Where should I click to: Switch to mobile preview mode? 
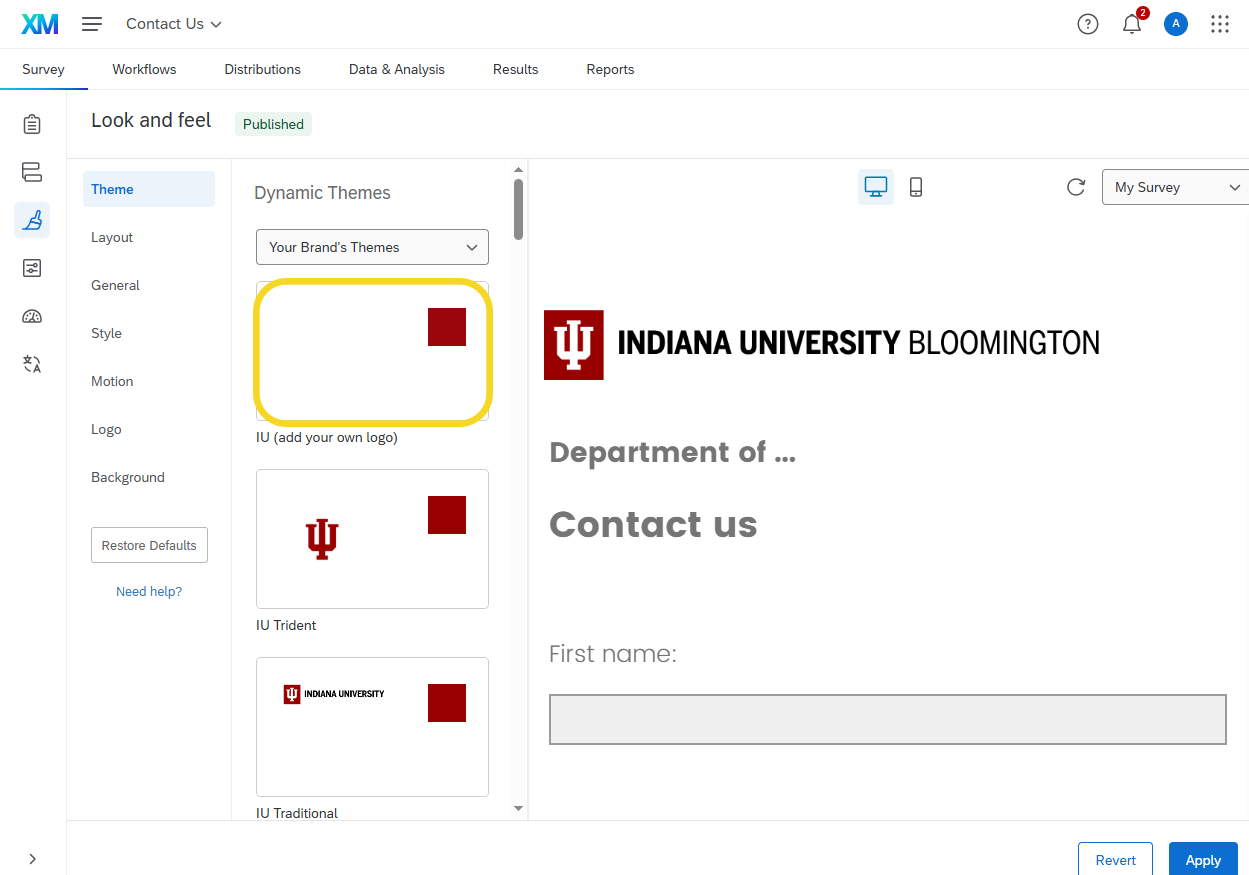pos(916,187)
